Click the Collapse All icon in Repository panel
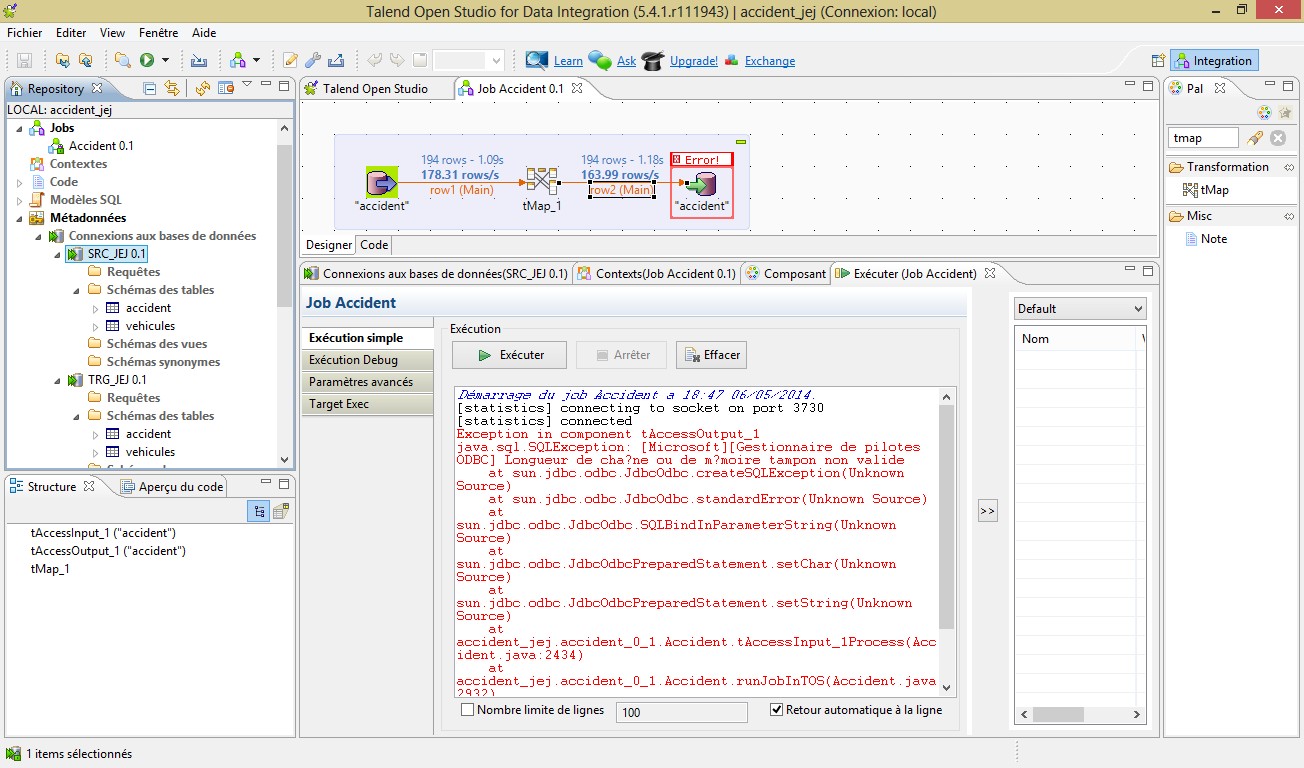Screen dimensions: 1304x768 pyautogui.click(x=150, y=88)
